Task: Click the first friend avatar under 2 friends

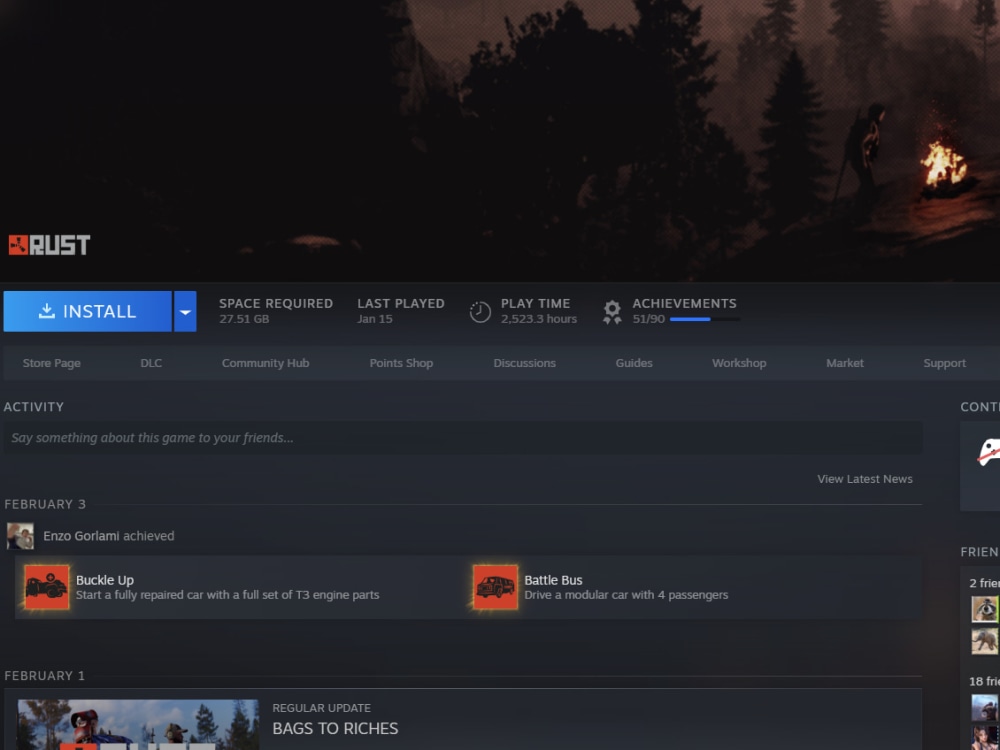Action: point(985,609)
